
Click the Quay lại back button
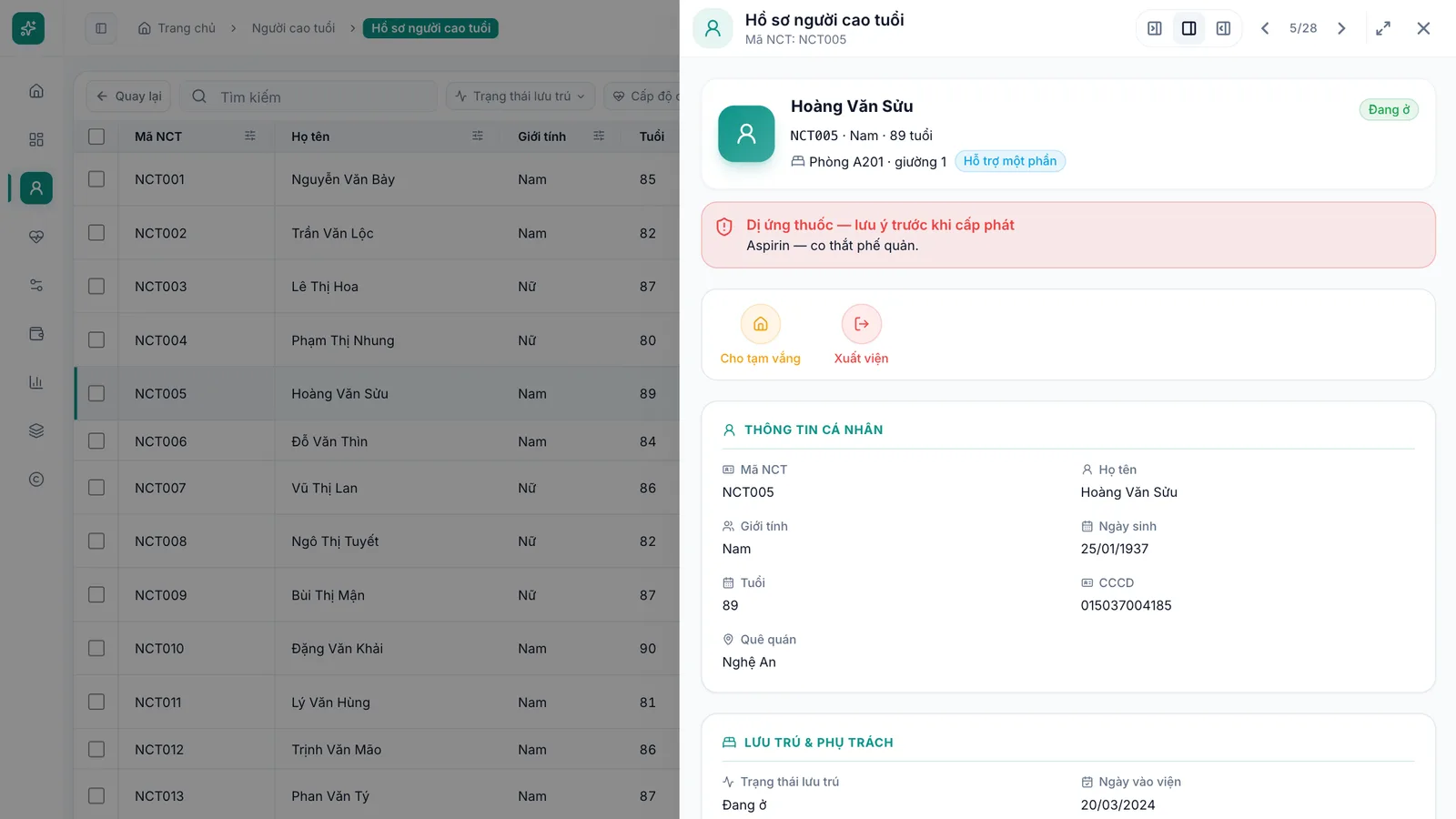pyautogui.click(x=129, y=96)
